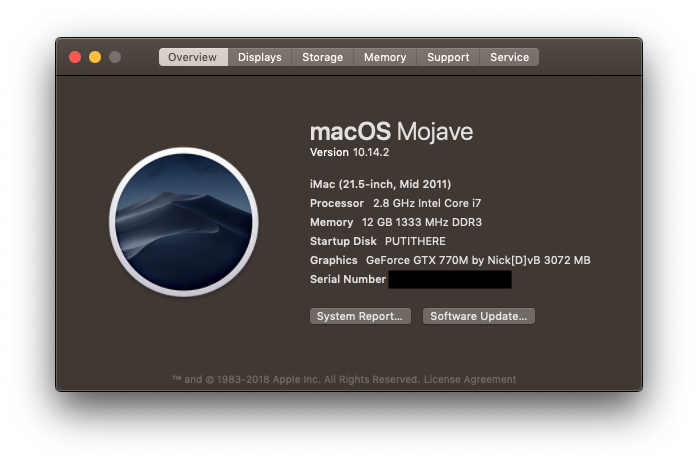Select the iMac (21.5-inch, Mid 2011) text

tap(381, 184)
